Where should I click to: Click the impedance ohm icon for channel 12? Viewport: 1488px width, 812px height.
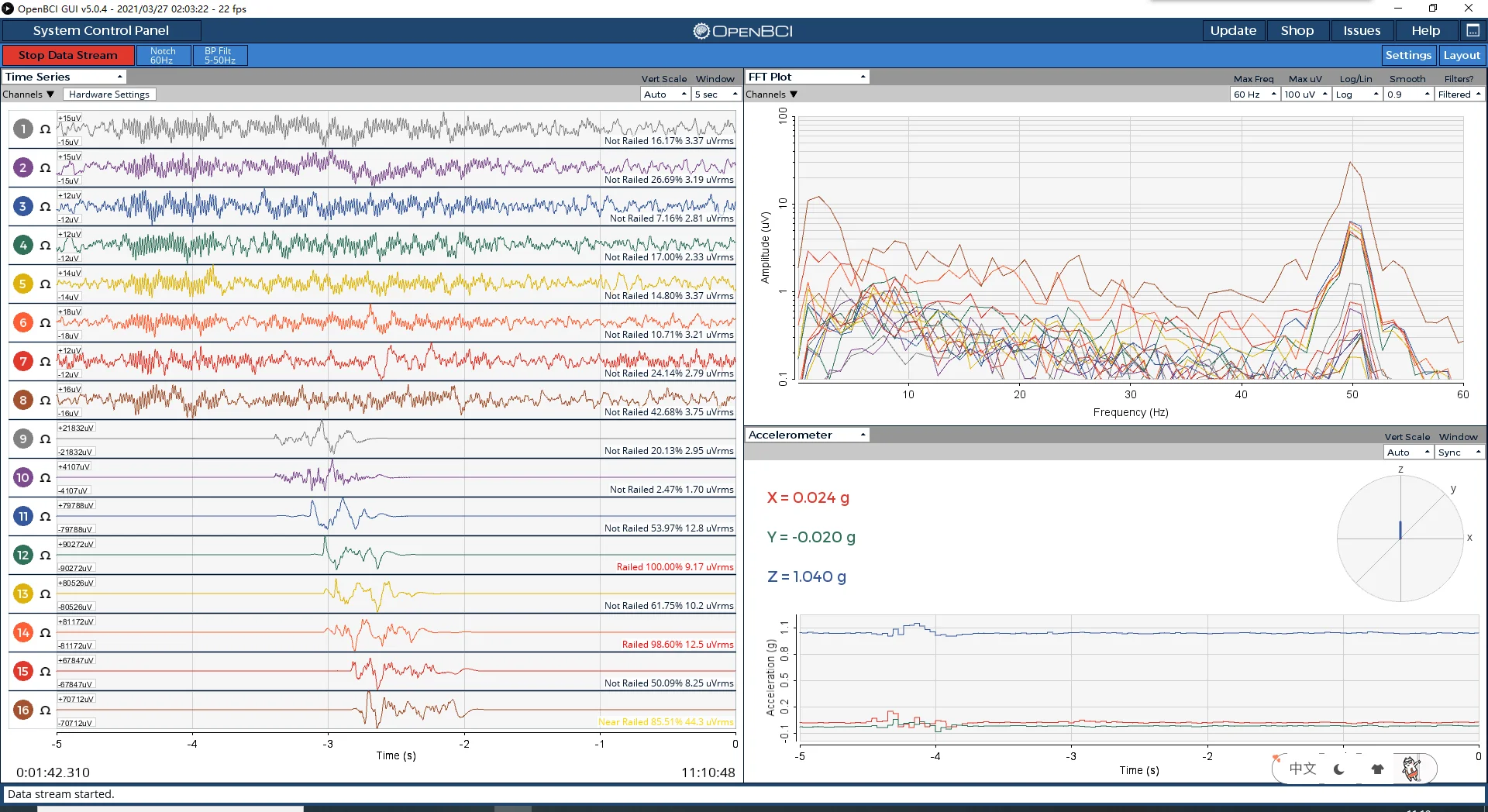[x=45, y=556]
